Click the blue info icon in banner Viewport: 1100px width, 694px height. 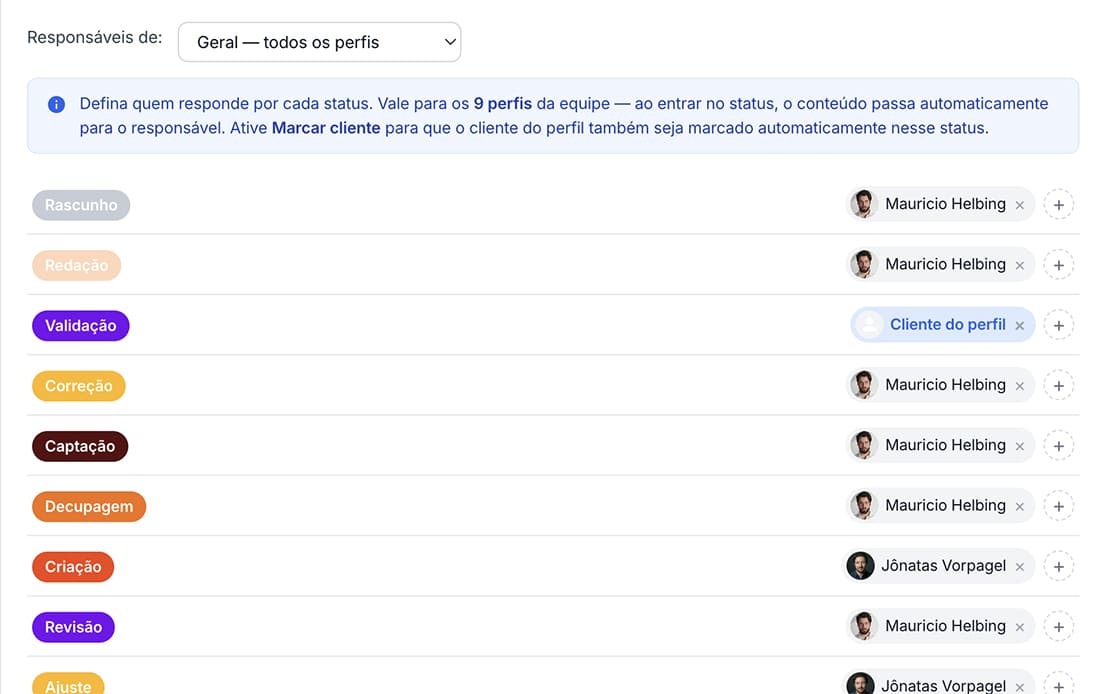[56, 105]
